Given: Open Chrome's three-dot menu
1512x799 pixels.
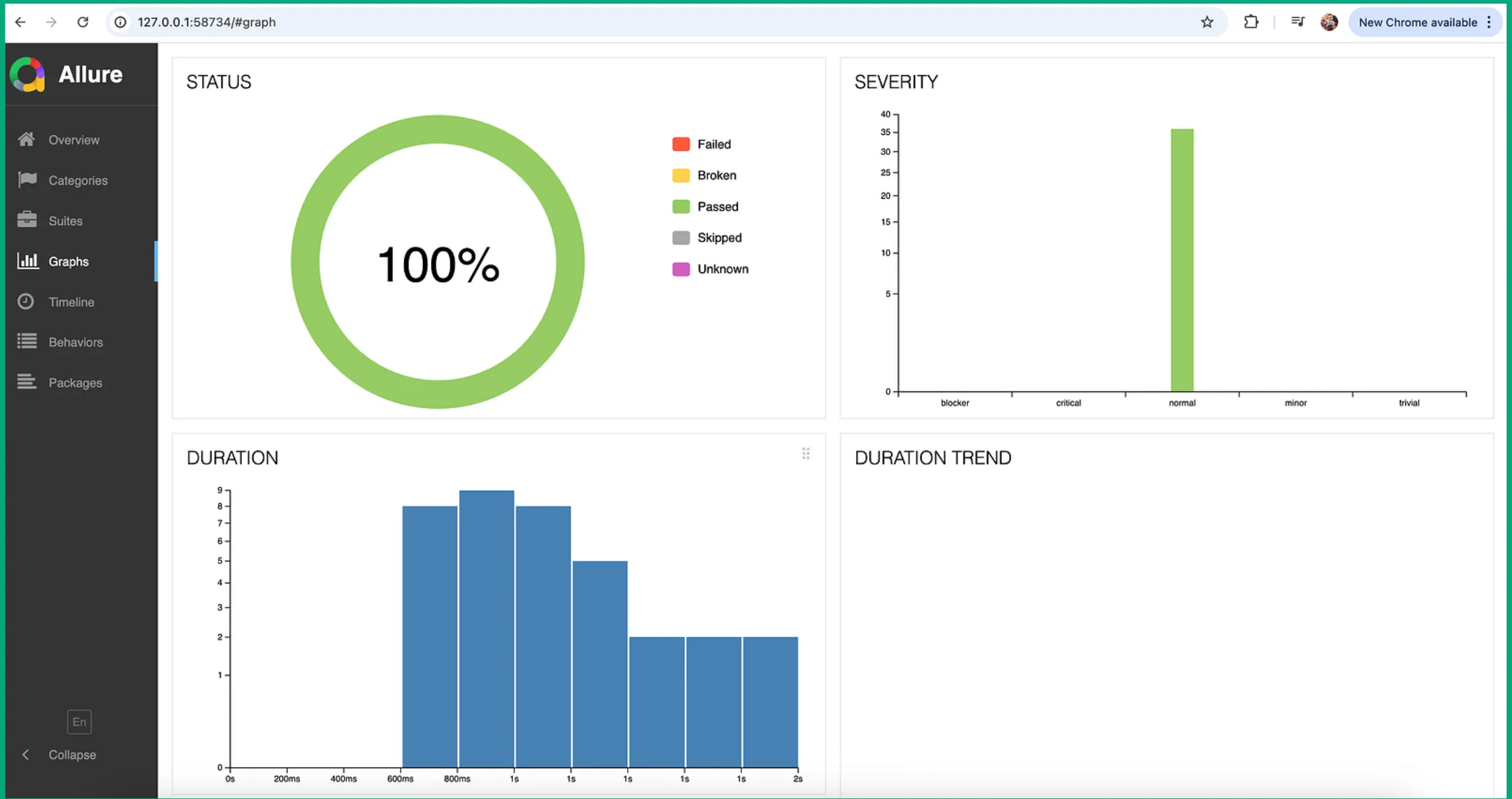Looking at the screenshot, I should click(x=1489, y=22).
